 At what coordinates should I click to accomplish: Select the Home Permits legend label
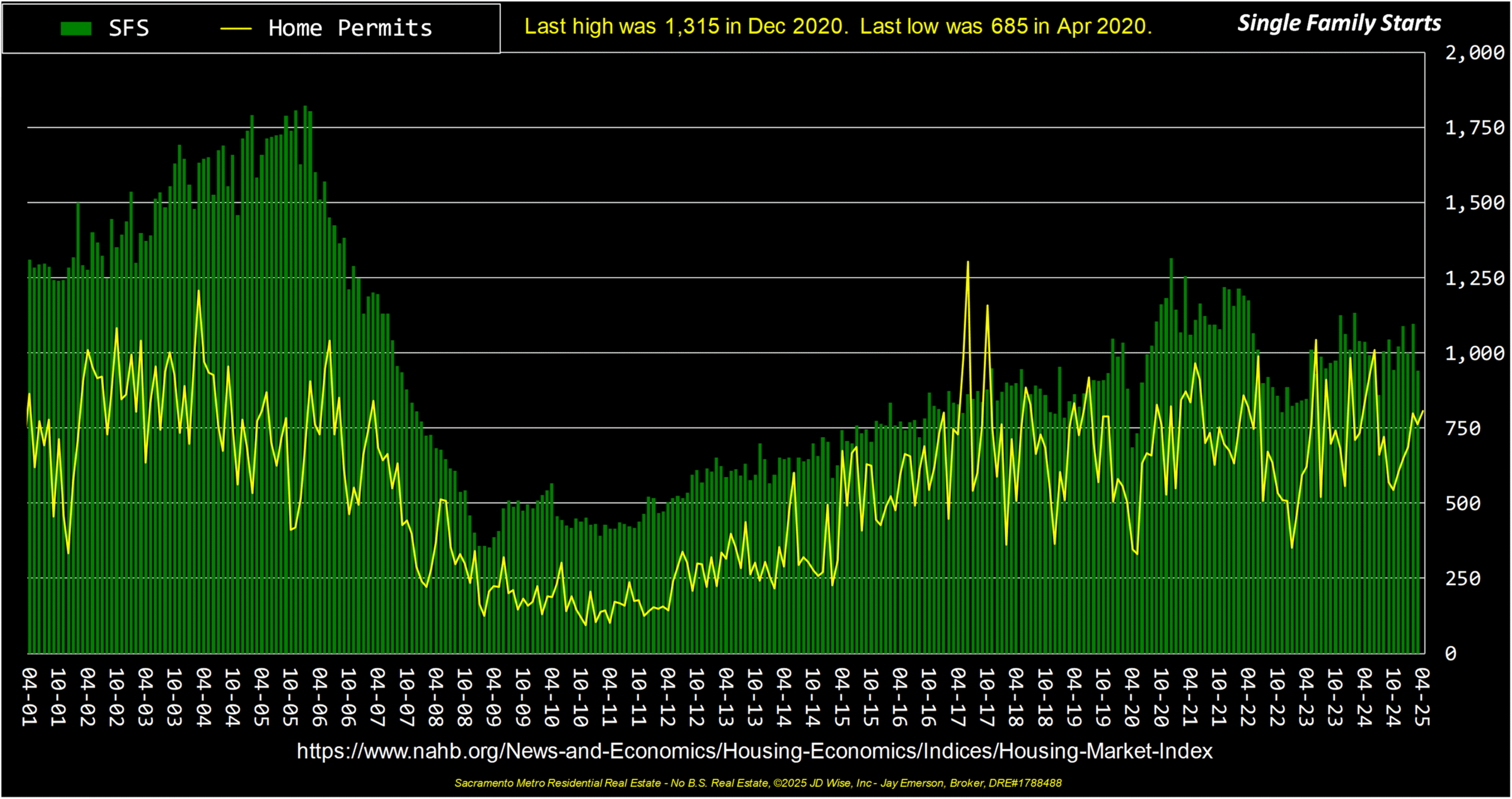[x=350, y=28]
